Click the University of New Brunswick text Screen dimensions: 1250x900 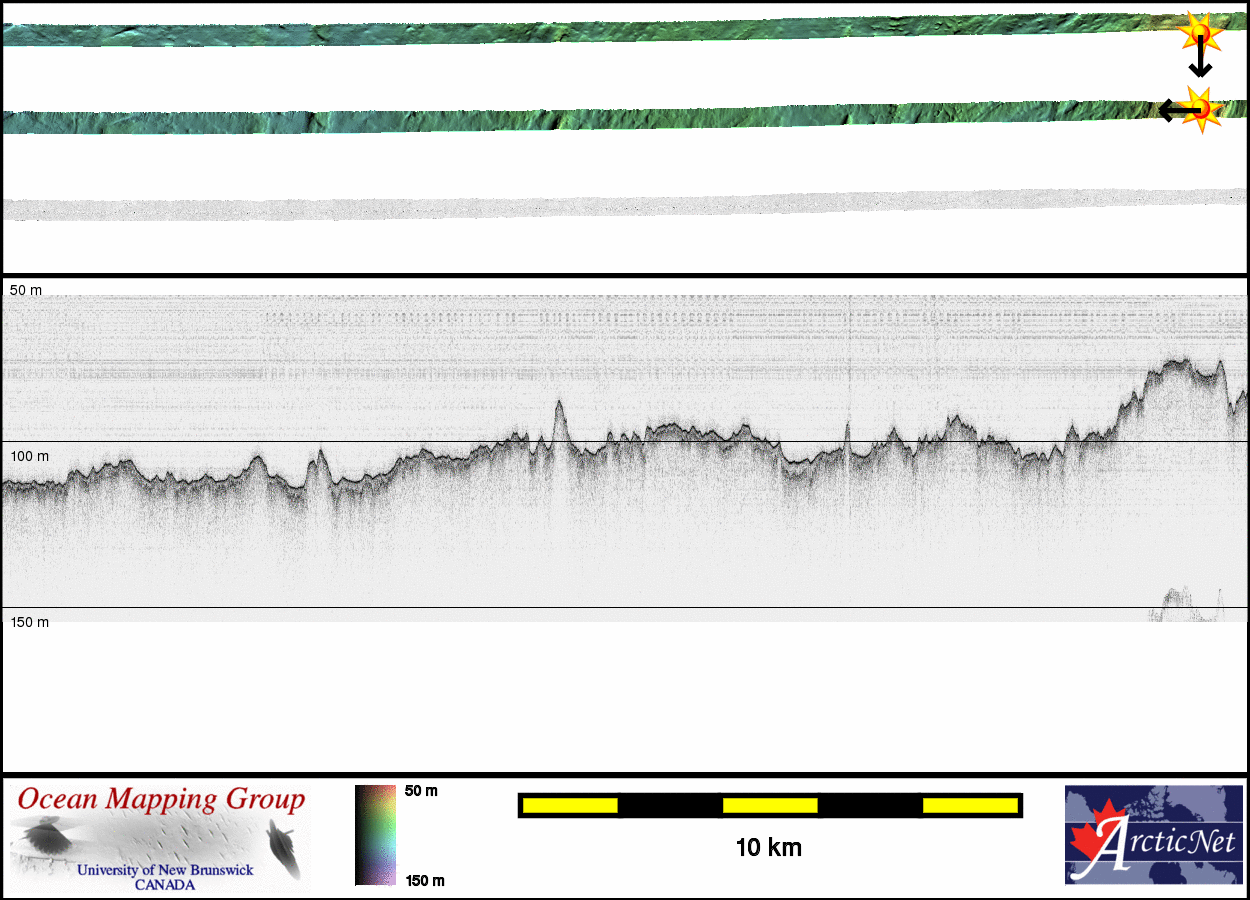click(x=165, y=870)
